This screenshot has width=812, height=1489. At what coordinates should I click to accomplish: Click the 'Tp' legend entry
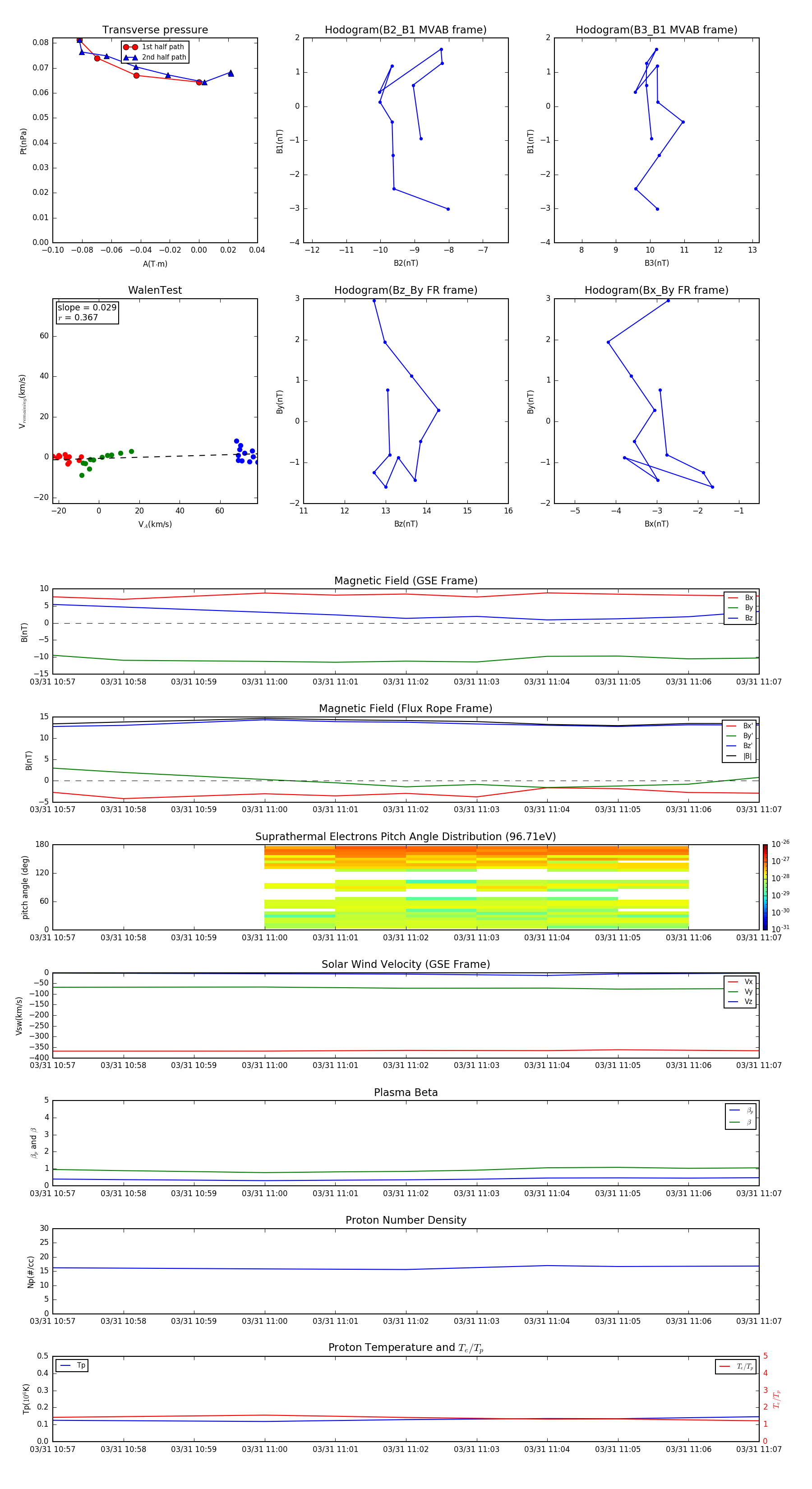(x=72, y=1365)
